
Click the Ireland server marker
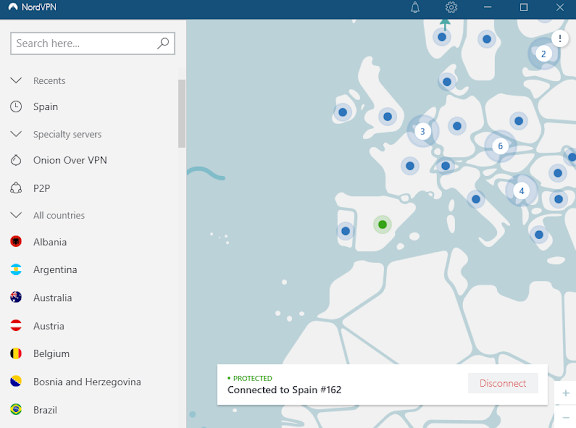343,112
